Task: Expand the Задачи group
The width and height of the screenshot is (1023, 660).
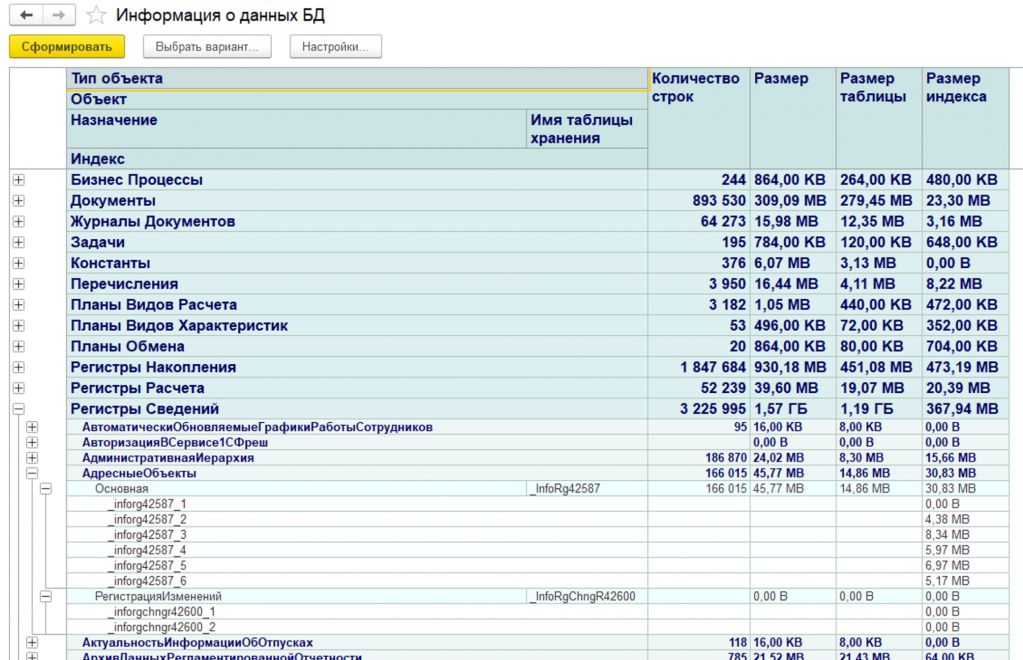Action: coord(19,243)
